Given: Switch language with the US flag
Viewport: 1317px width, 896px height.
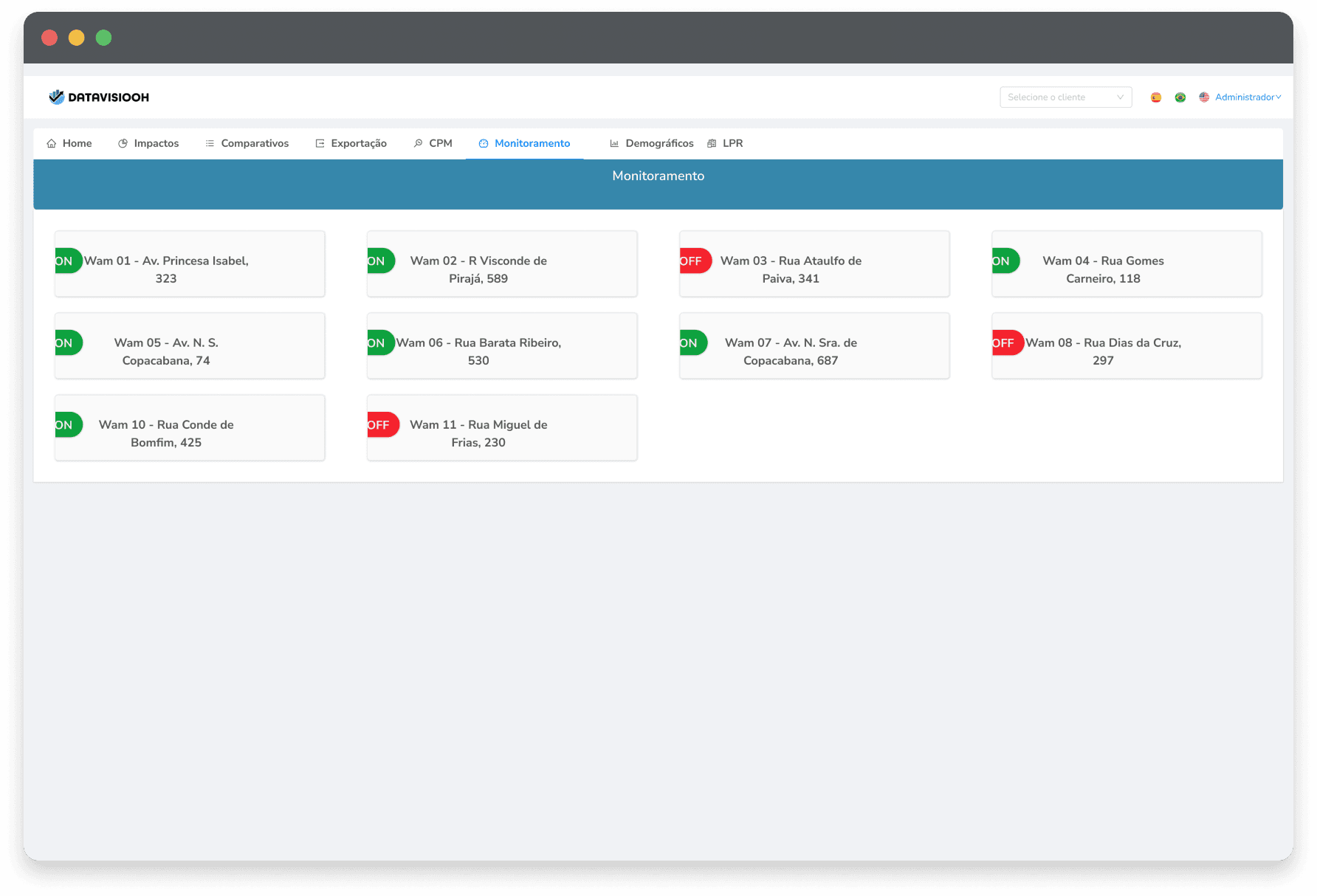Looking at the screenshot, I should (x=1204, y=97).
